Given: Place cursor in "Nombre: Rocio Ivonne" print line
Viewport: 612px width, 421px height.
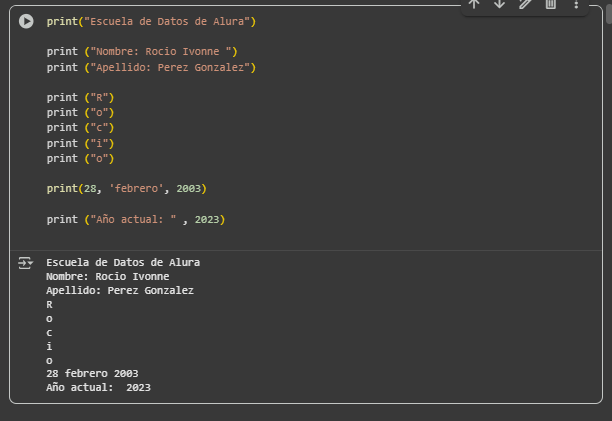Looking at the screenshot, I should pyautogui.click(x=143, y=51).
